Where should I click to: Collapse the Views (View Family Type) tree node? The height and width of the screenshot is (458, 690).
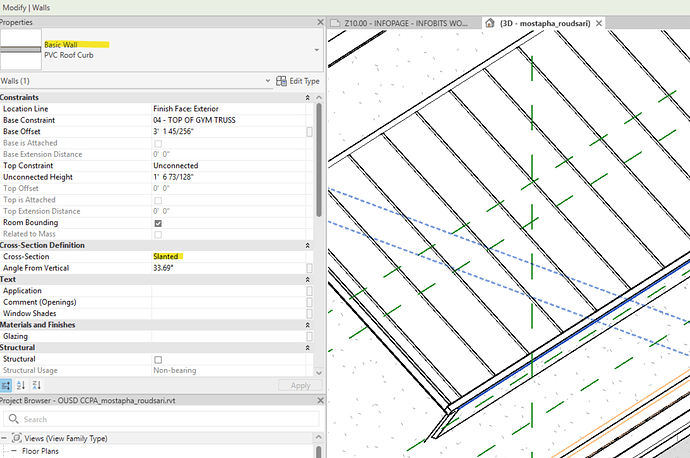click(6, 438)
